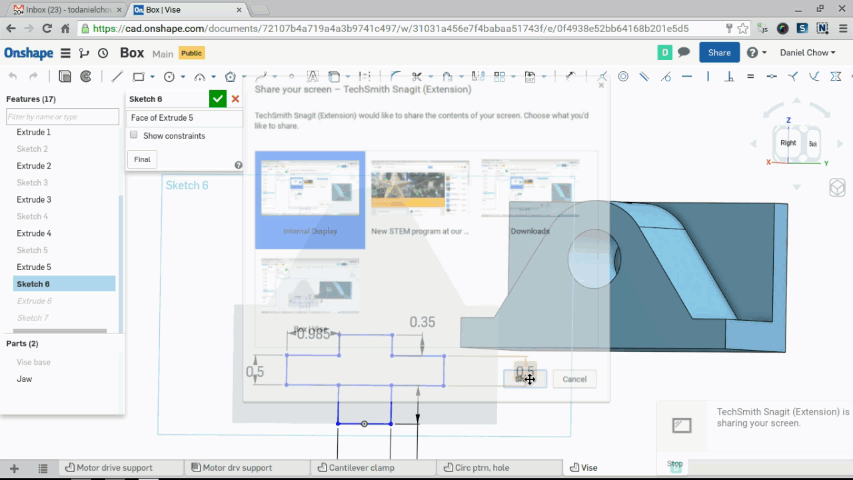The image size is (853, 480).
Task: Open the Onshape hamburger menu
Action: click(x=65, y=53)
